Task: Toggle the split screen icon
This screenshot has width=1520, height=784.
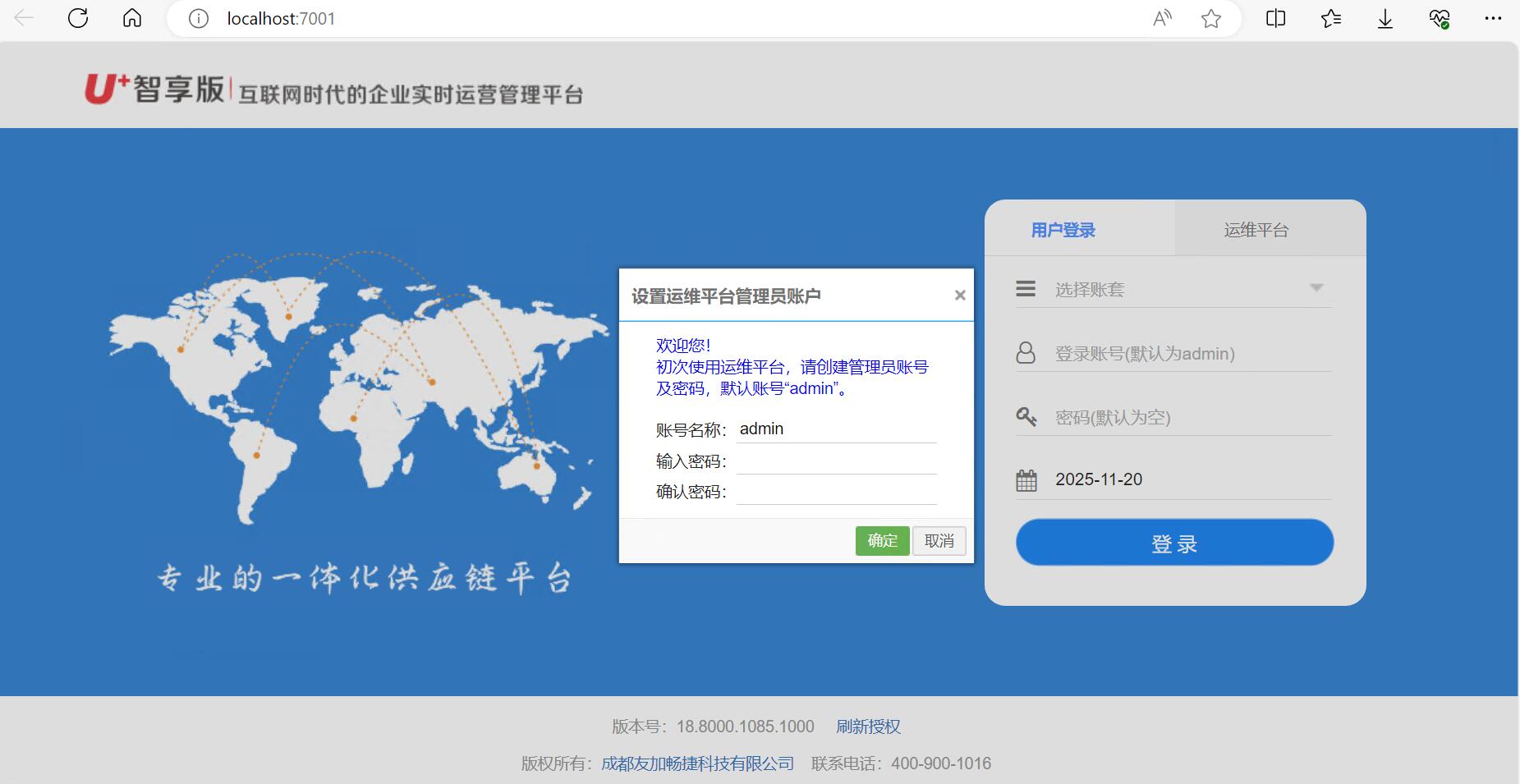Action: point(1276,18)
